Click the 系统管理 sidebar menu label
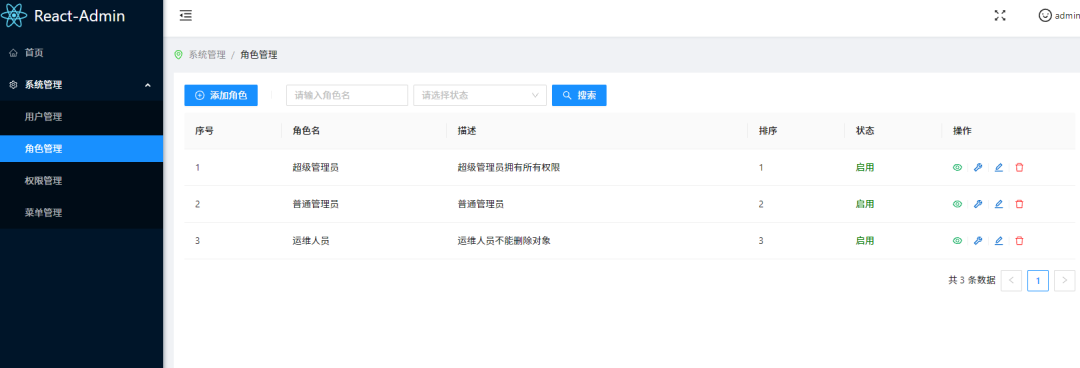This screenshot has width=1080, height=368. click(43, 85)
